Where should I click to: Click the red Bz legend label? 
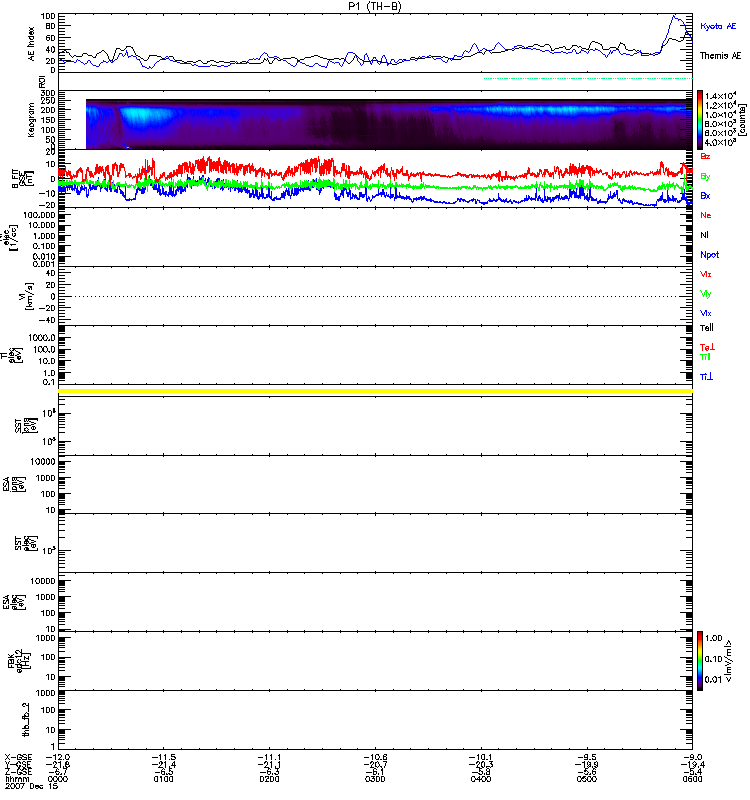click(705, 156)
